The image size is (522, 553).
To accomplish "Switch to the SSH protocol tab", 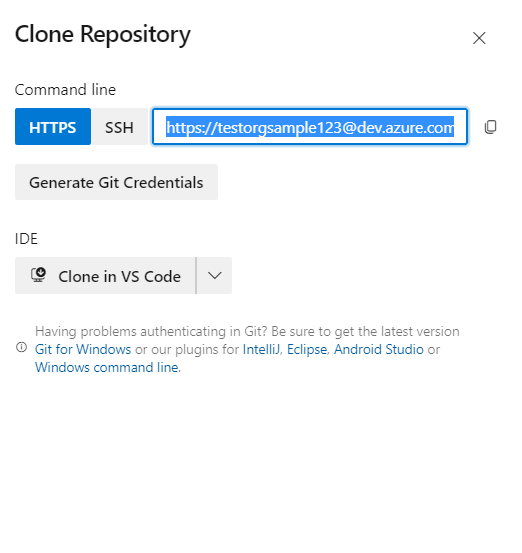I will [119, 127].
